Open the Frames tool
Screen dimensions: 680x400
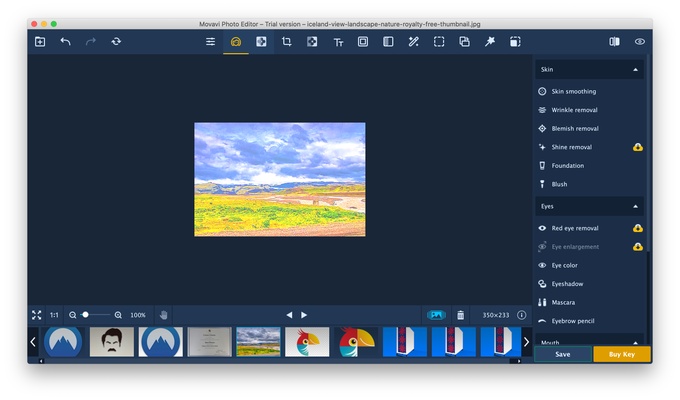(363, 42)
